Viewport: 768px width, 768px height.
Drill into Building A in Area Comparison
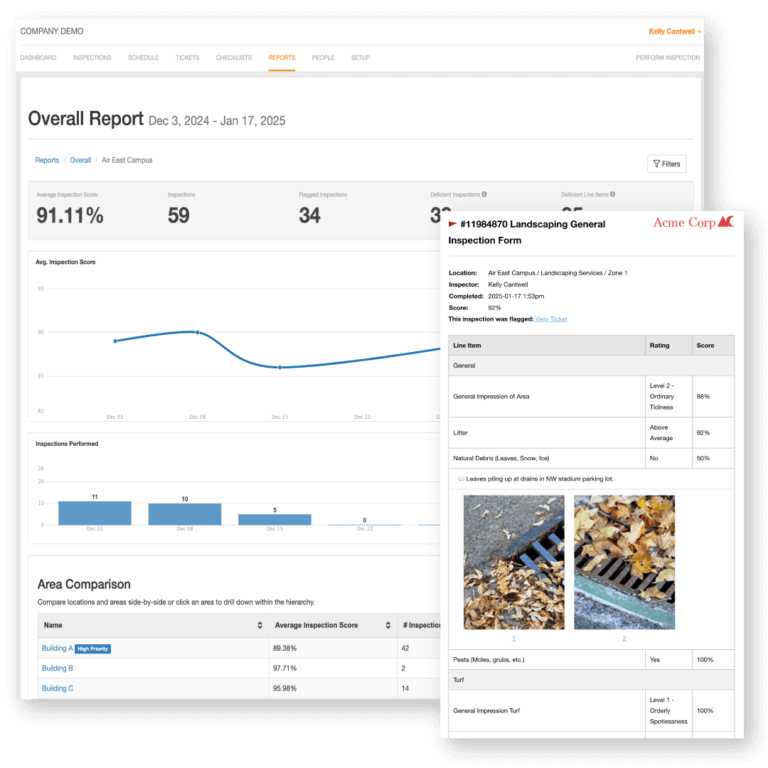[57, 648]
